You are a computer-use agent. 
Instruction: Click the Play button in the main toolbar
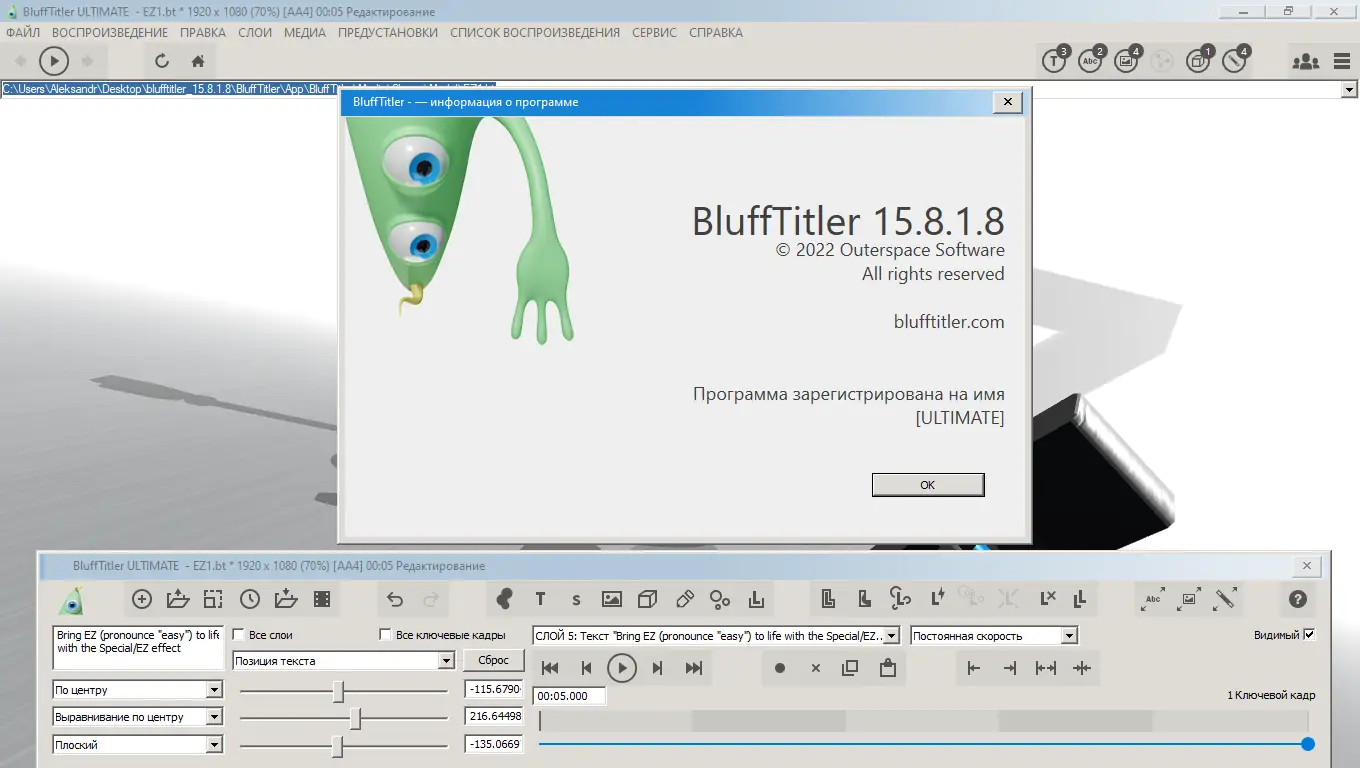(x=54, y=61)
